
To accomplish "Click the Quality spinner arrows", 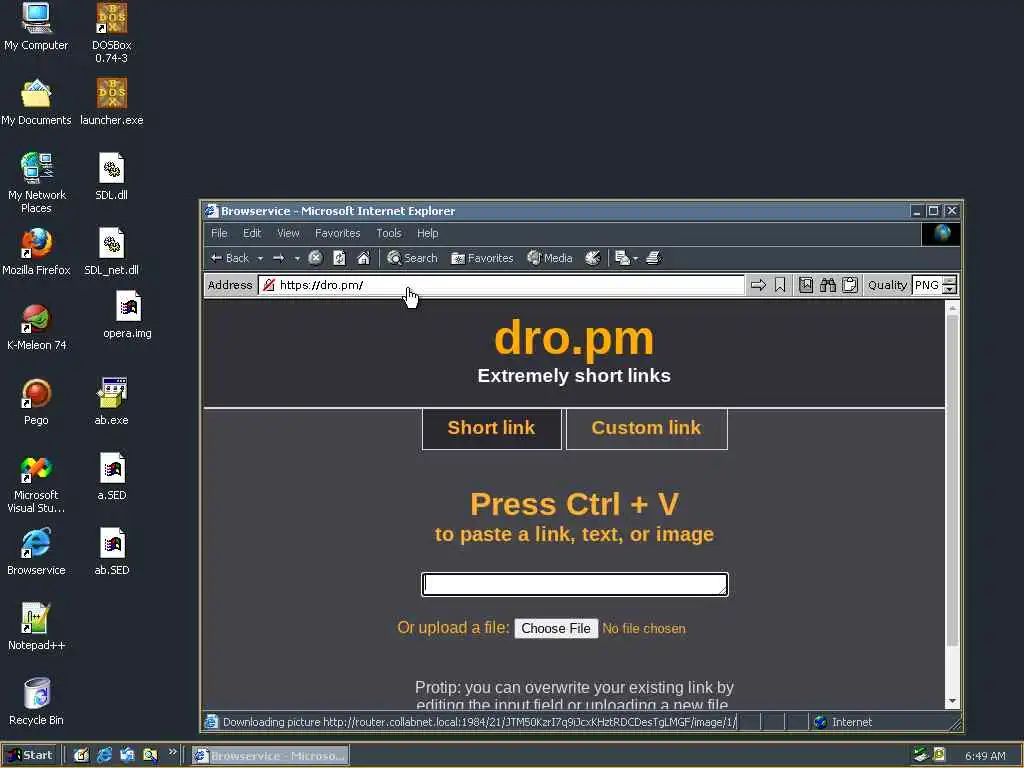I will [950, 285].
